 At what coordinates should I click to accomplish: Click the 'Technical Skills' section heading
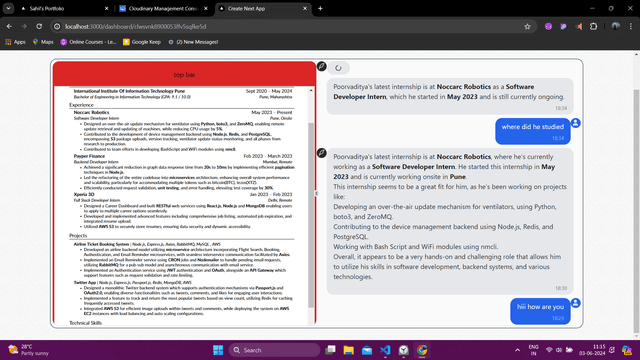click(85, 323)
